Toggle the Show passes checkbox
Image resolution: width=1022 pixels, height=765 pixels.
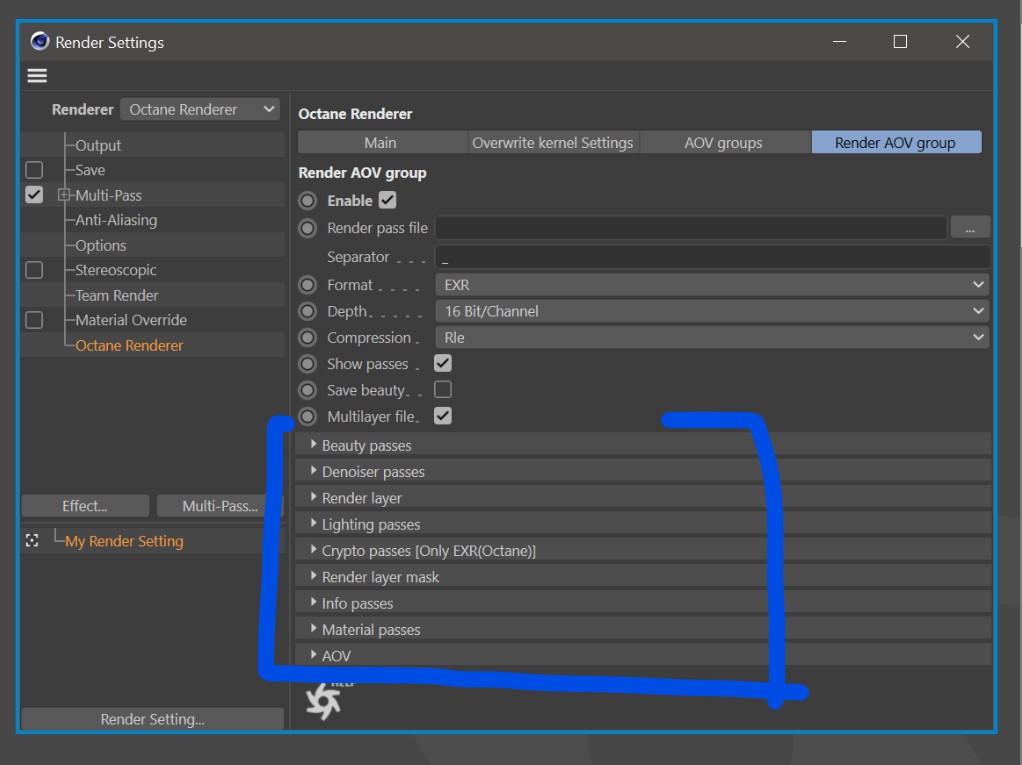443,363
